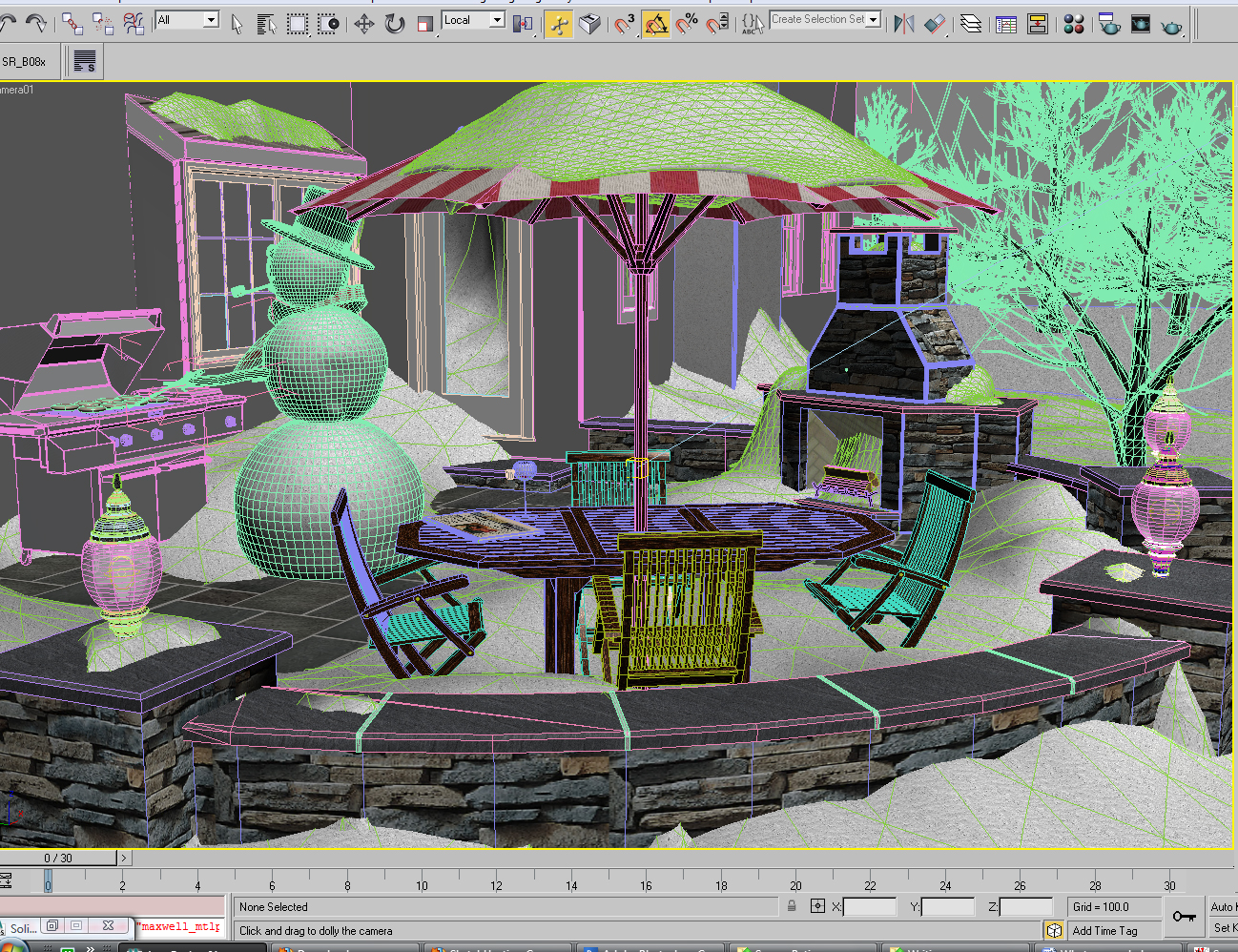The width and height of the screenshot is (1238, 952).
Task: Click the cube icon beside Add Time Tag
Action: 1054,930
